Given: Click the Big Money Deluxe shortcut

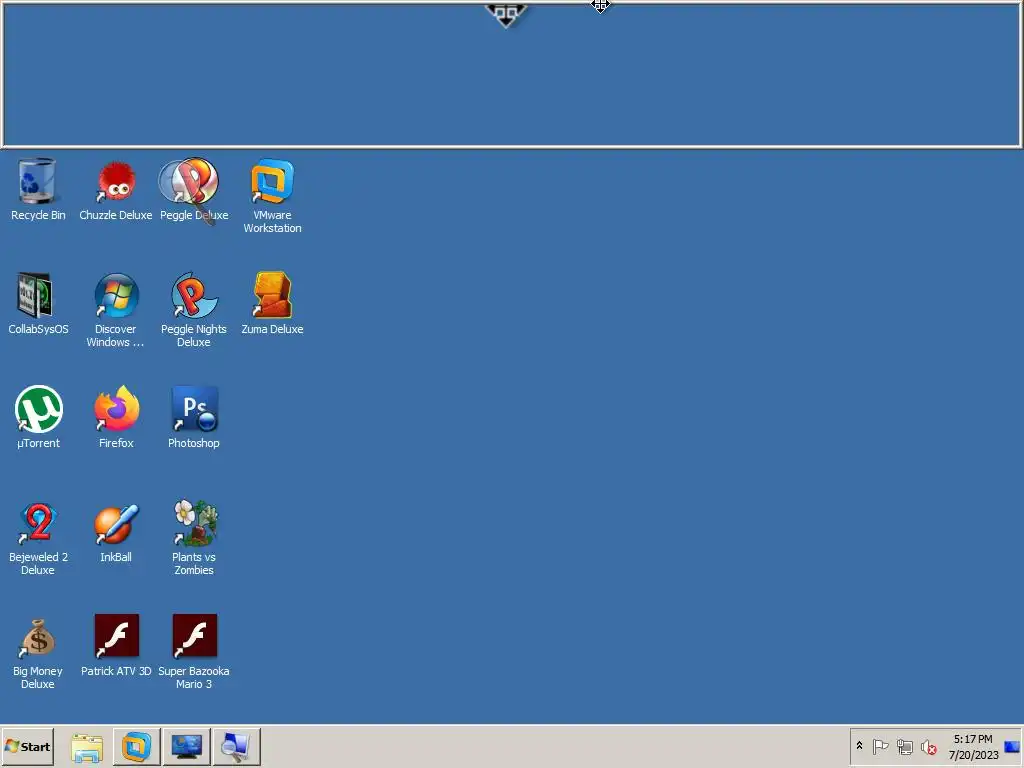Looking at the screenshot, I should (x=38, y=652).
